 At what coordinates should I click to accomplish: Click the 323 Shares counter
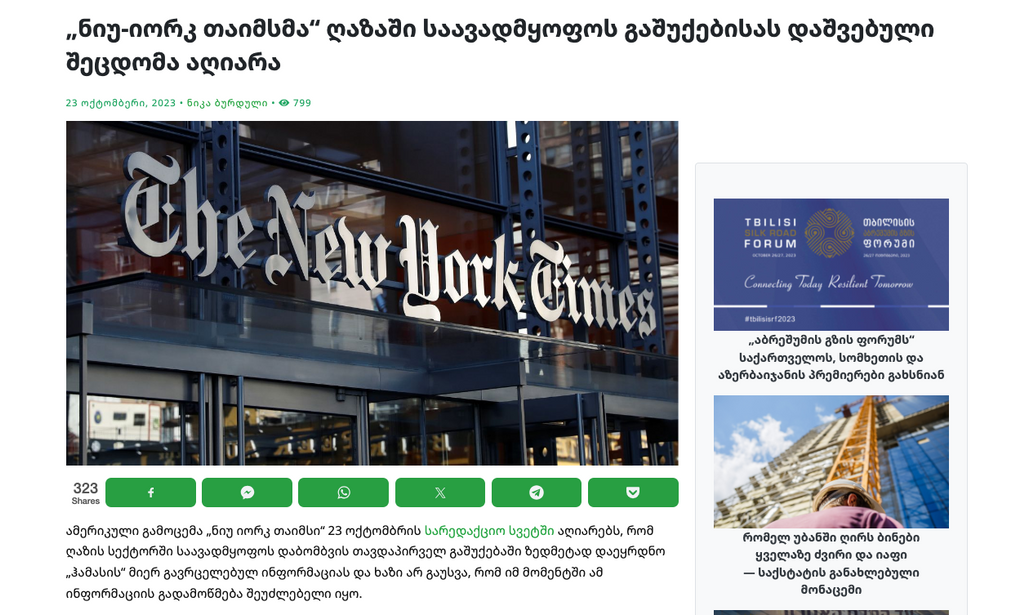(86, 493)
